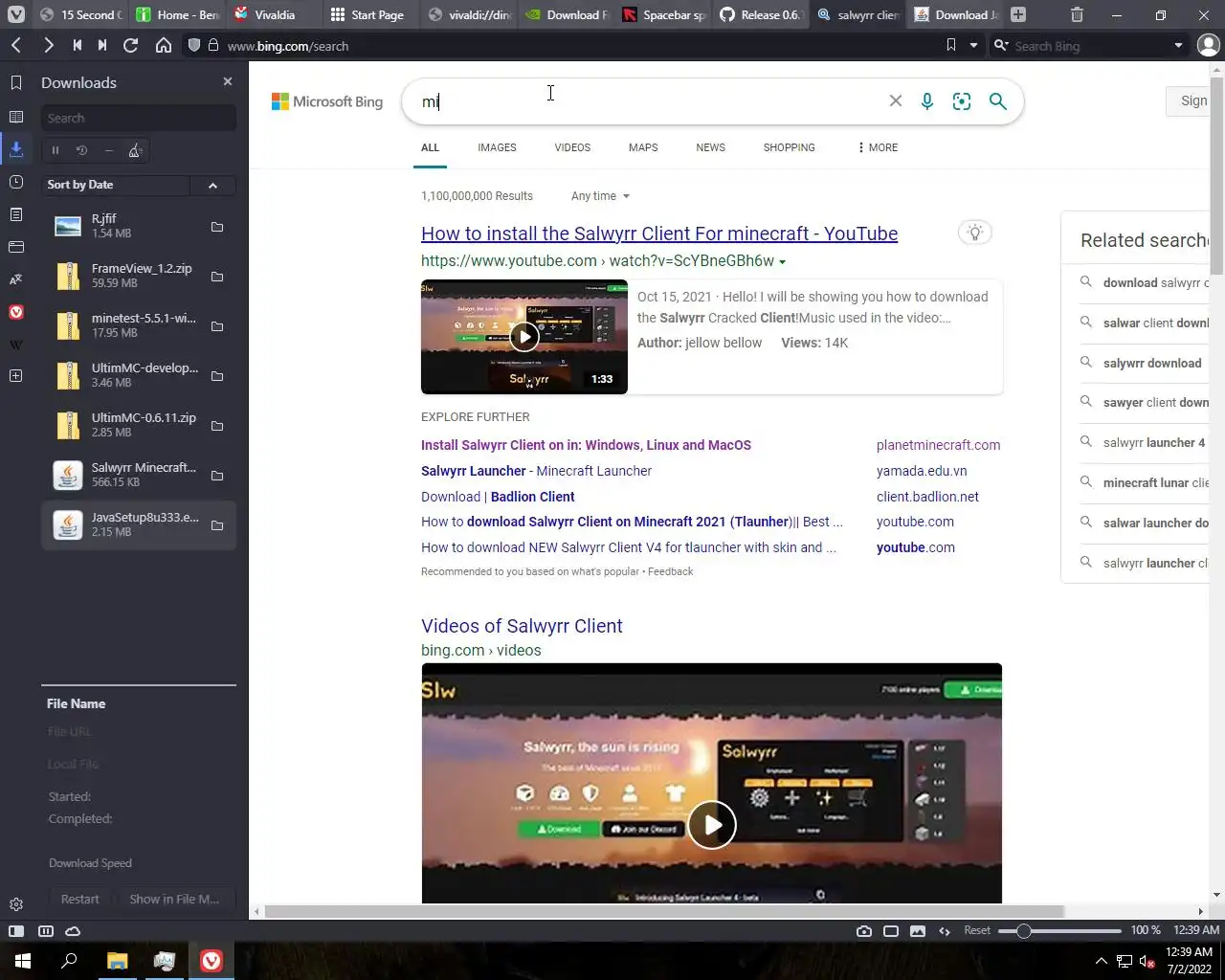Image resolution: width=1225 pixels, height=980 pixels.
Task: Switch to Spacebar browser tab
Action: point(663,15)
